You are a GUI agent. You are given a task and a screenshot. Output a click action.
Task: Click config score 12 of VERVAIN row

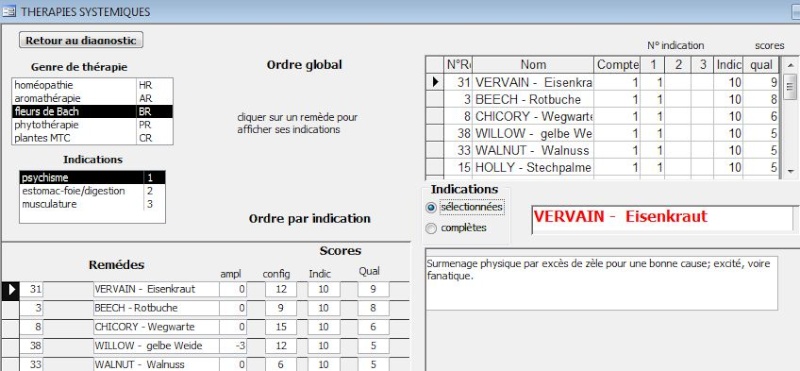pyautogui.click(x=281, y=289)
